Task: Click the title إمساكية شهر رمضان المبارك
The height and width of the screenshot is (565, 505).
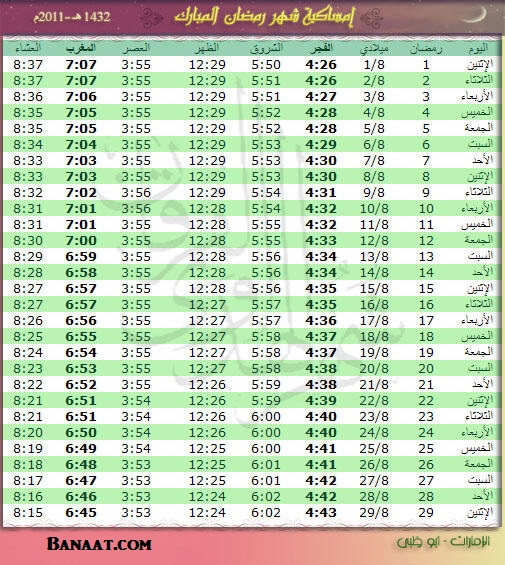Action: click(264, 17)
